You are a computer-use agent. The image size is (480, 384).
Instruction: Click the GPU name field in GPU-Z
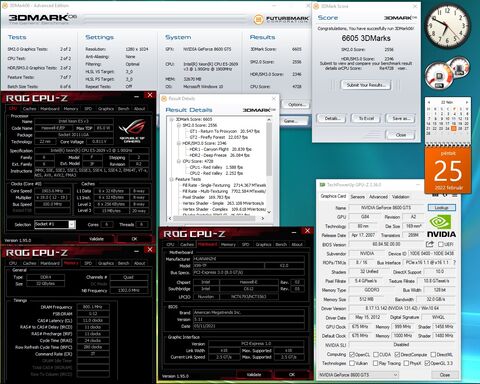point(387,208)
